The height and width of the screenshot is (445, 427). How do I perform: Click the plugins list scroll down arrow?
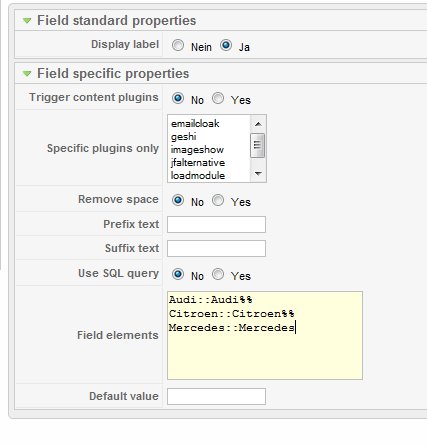(x=258, y=173)
